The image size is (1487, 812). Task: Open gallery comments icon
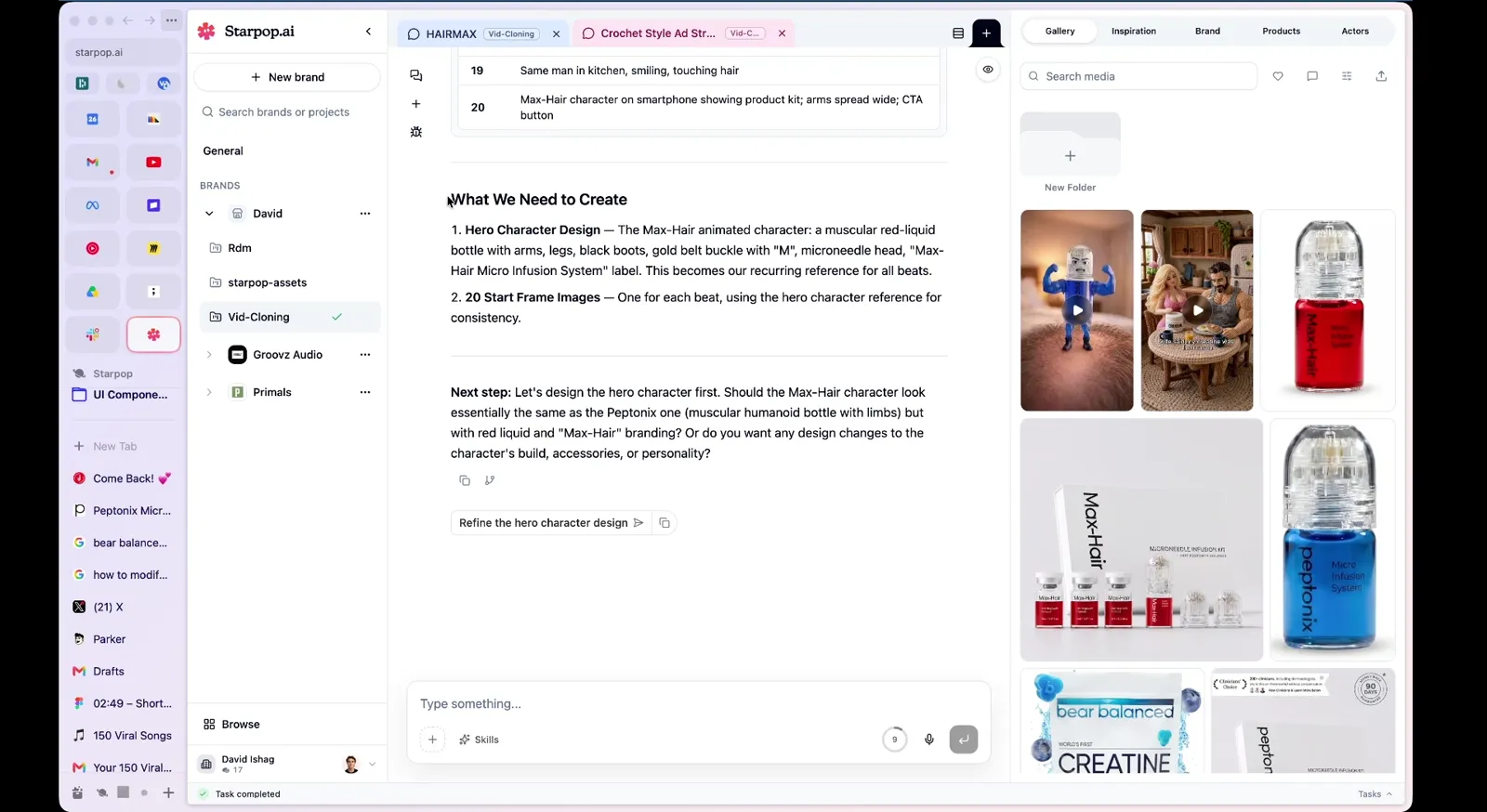coord(1312,76)
